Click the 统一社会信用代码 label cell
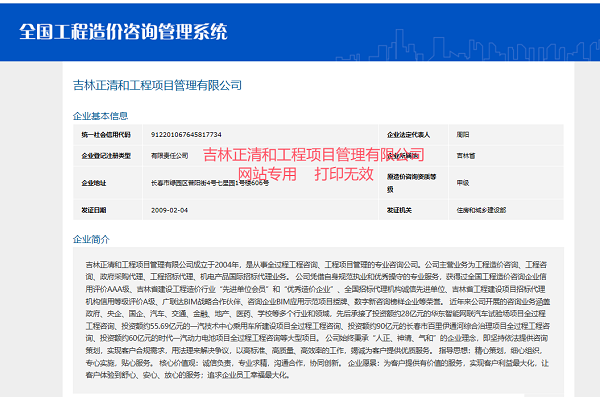The width and height of the screenshot is (600, 397). [x=108, y=134]
